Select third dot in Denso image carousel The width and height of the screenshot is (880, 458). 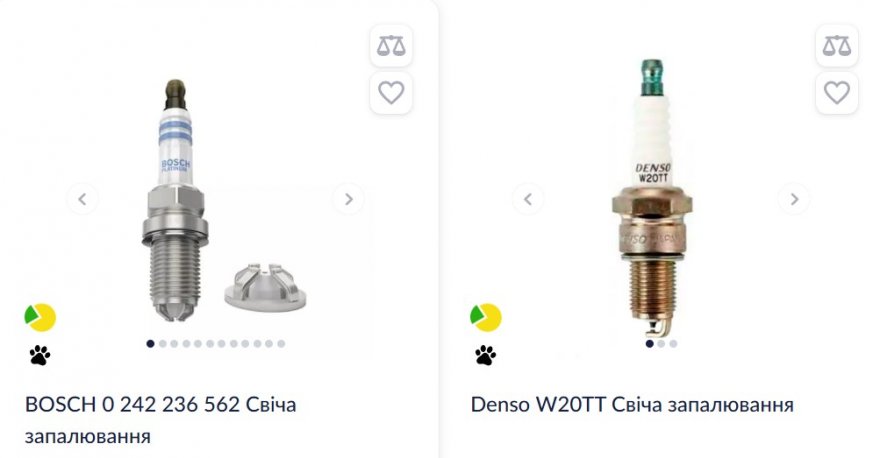click(673, 344)
